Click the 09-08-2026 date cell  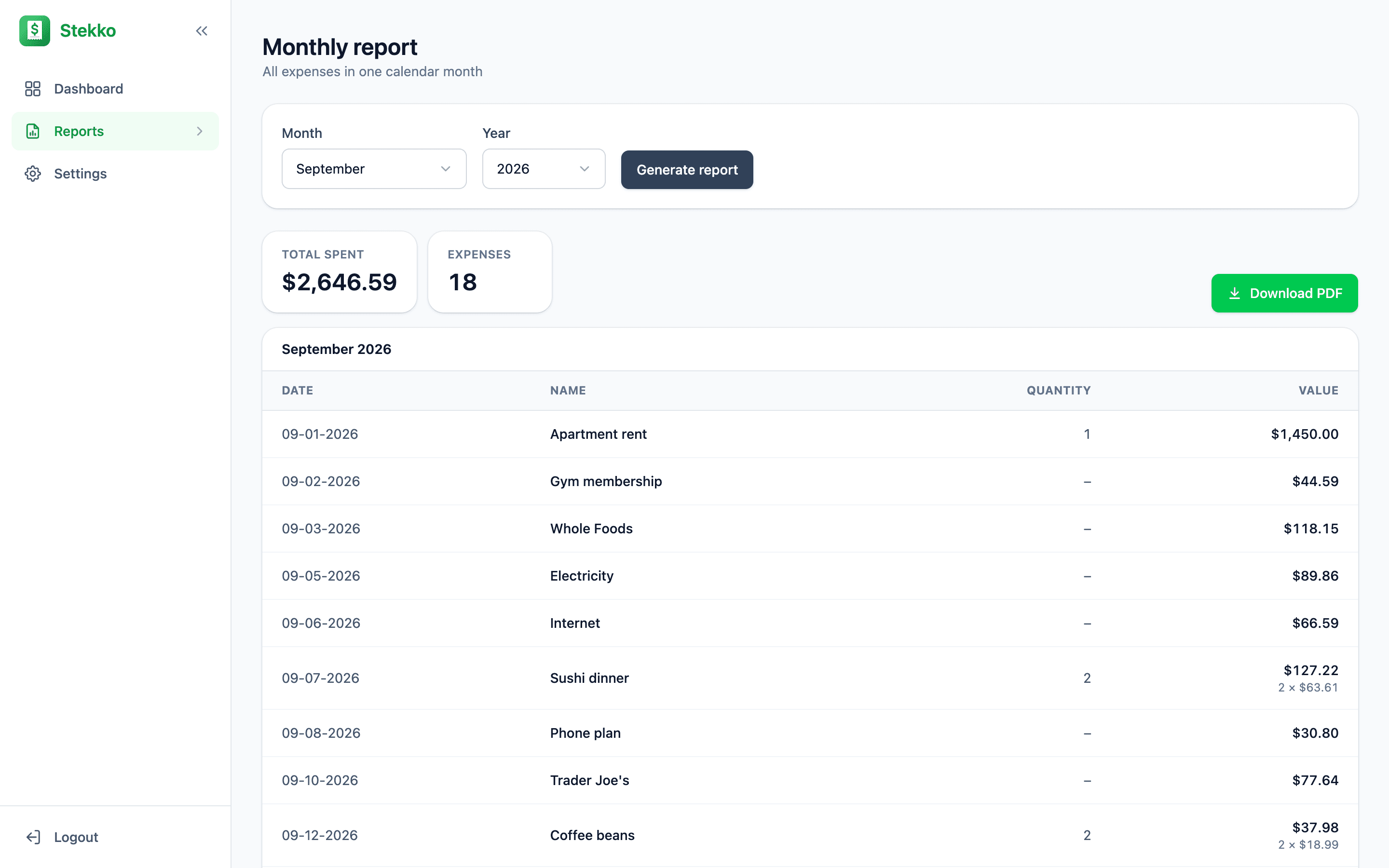[x=321, y=733]
